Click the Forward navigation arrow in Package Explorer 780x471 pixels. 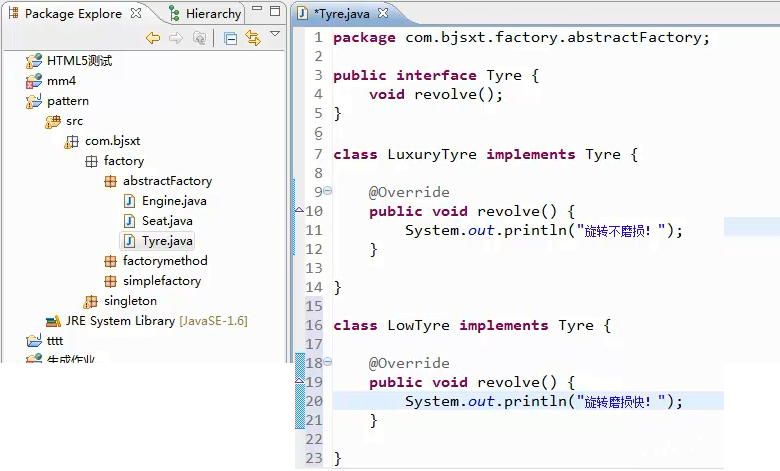pyautogui.click(x=176, y=38)
